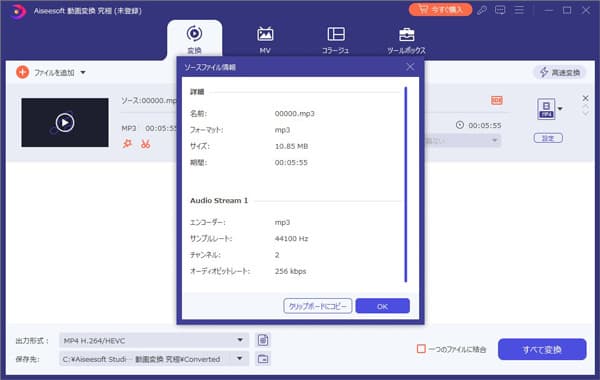Play the 00000.mp3 thumbnail preview
Screen dimensions: 600x380
pos(65,122)
